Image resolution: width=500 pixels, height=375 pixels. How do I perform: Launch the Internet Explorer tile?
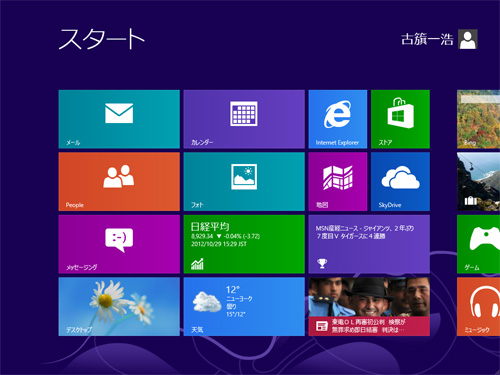point(338,119)
